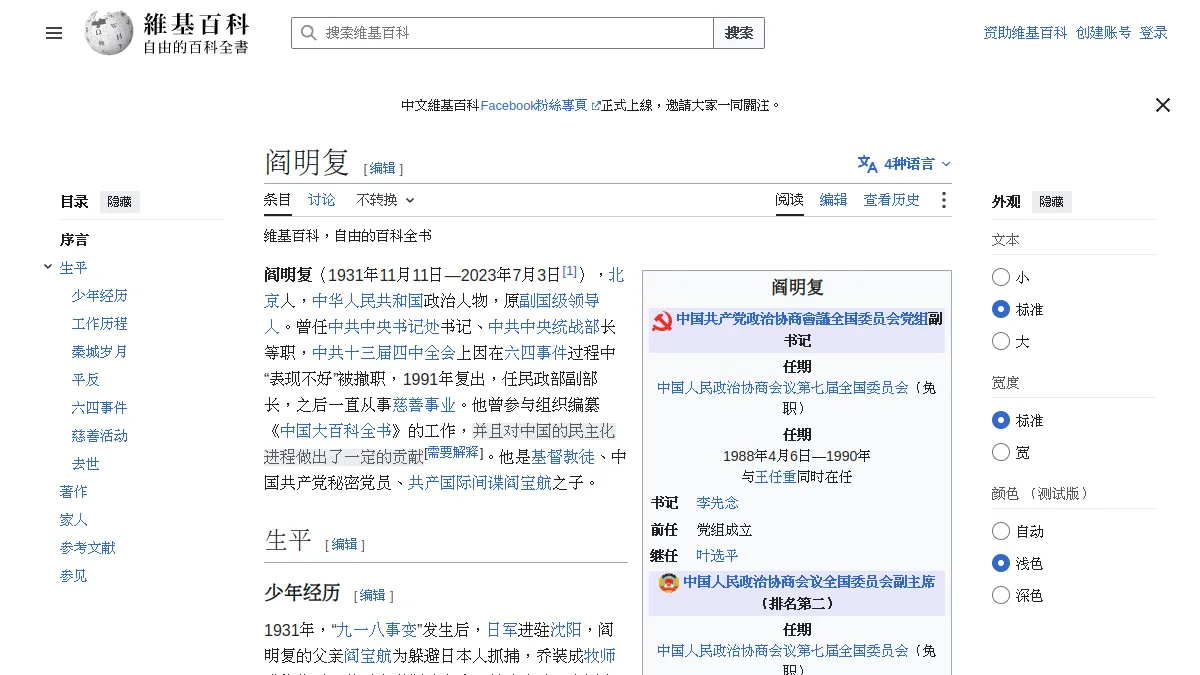1200x675 pixels.
Task: Open the 查看历史 tab
Action: [892, 200]
